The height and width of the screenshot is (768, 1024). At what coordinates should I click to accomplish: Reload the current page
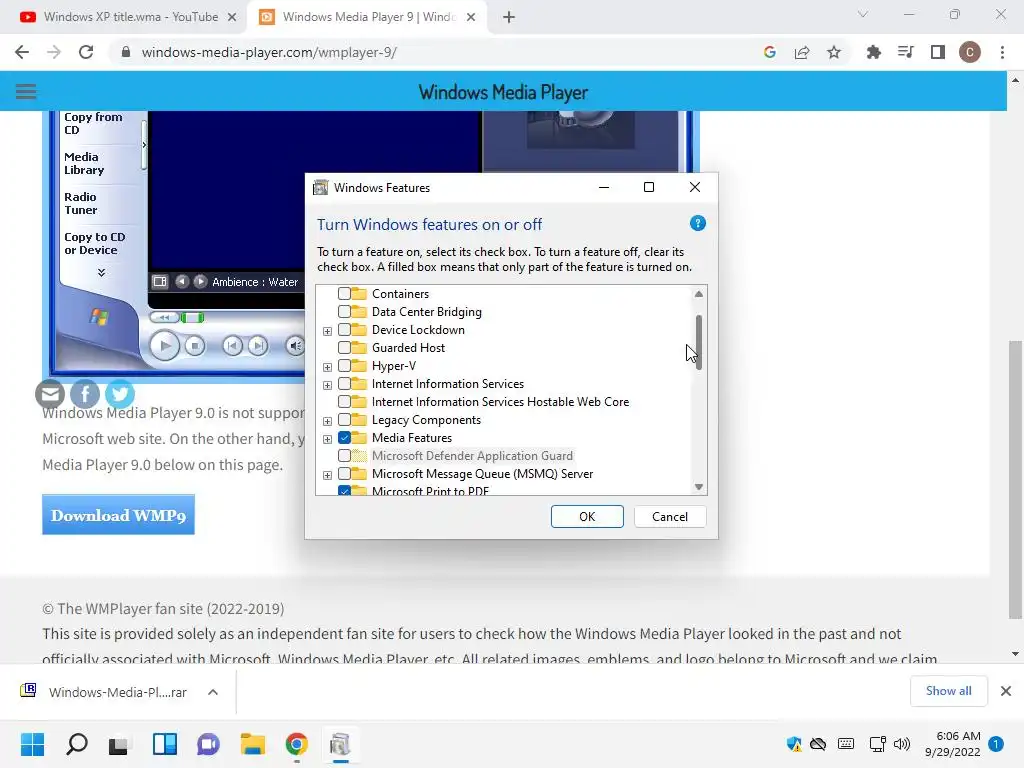[x=86, y=52]
